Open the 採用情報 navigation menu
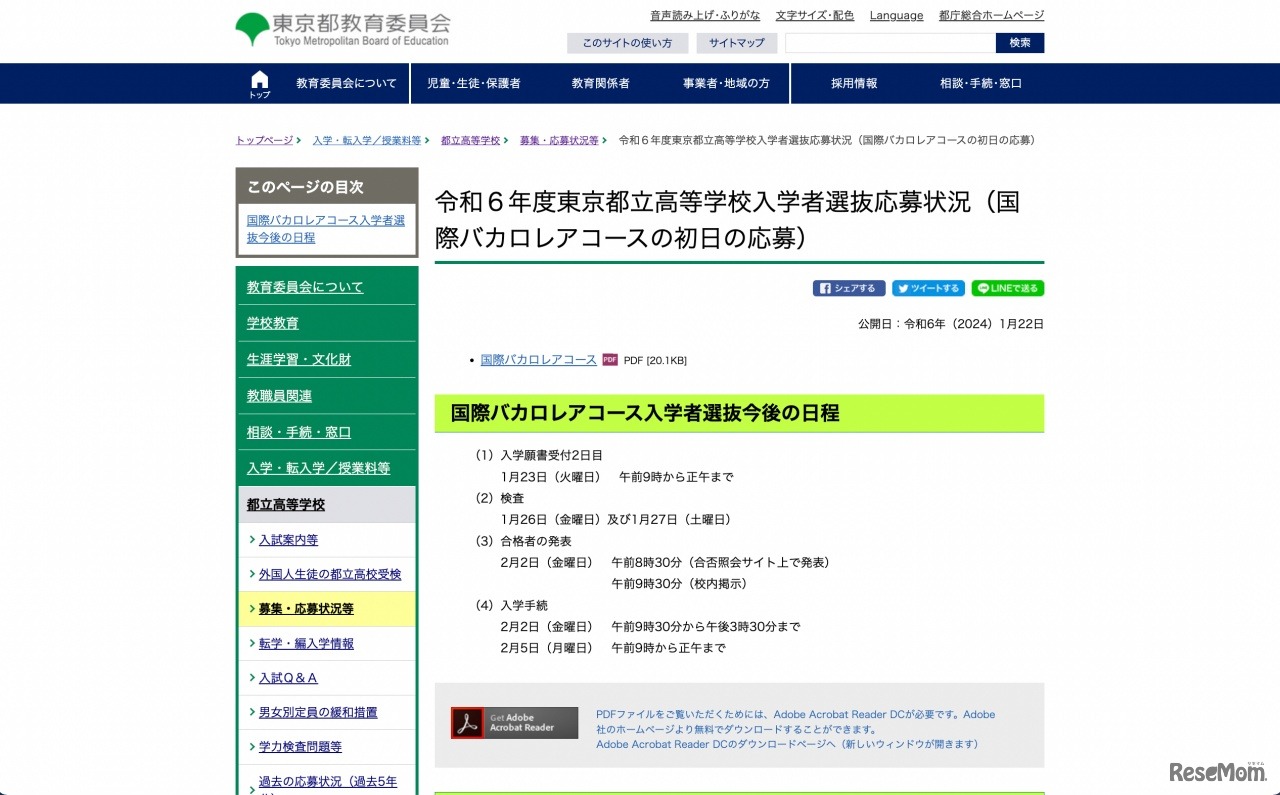 [853, 83]
